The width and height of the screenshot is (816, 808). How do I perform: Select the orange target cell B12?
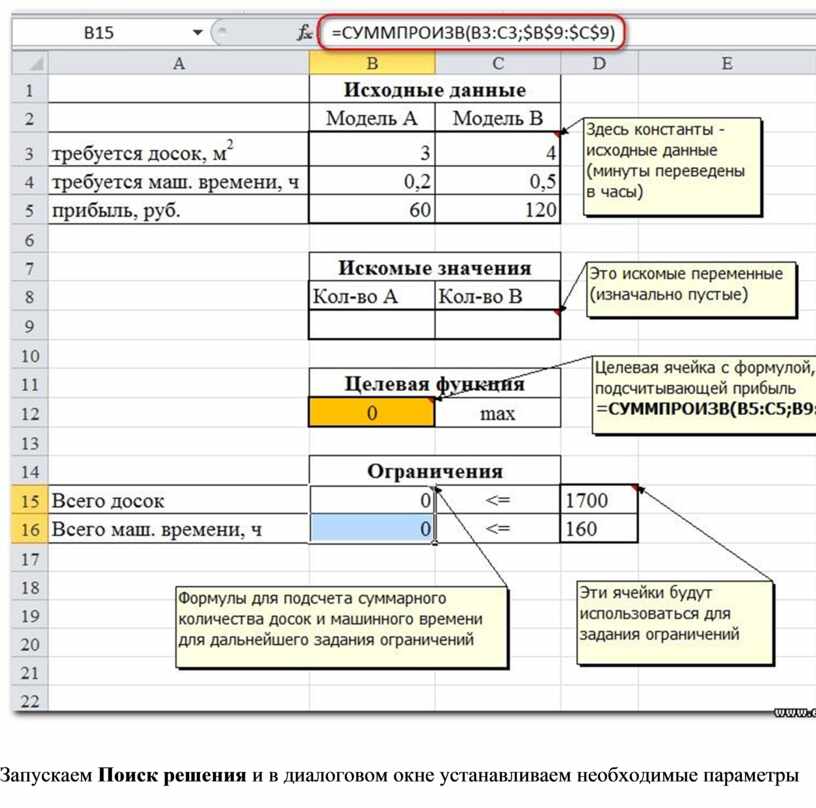click(x=372, y=413)
